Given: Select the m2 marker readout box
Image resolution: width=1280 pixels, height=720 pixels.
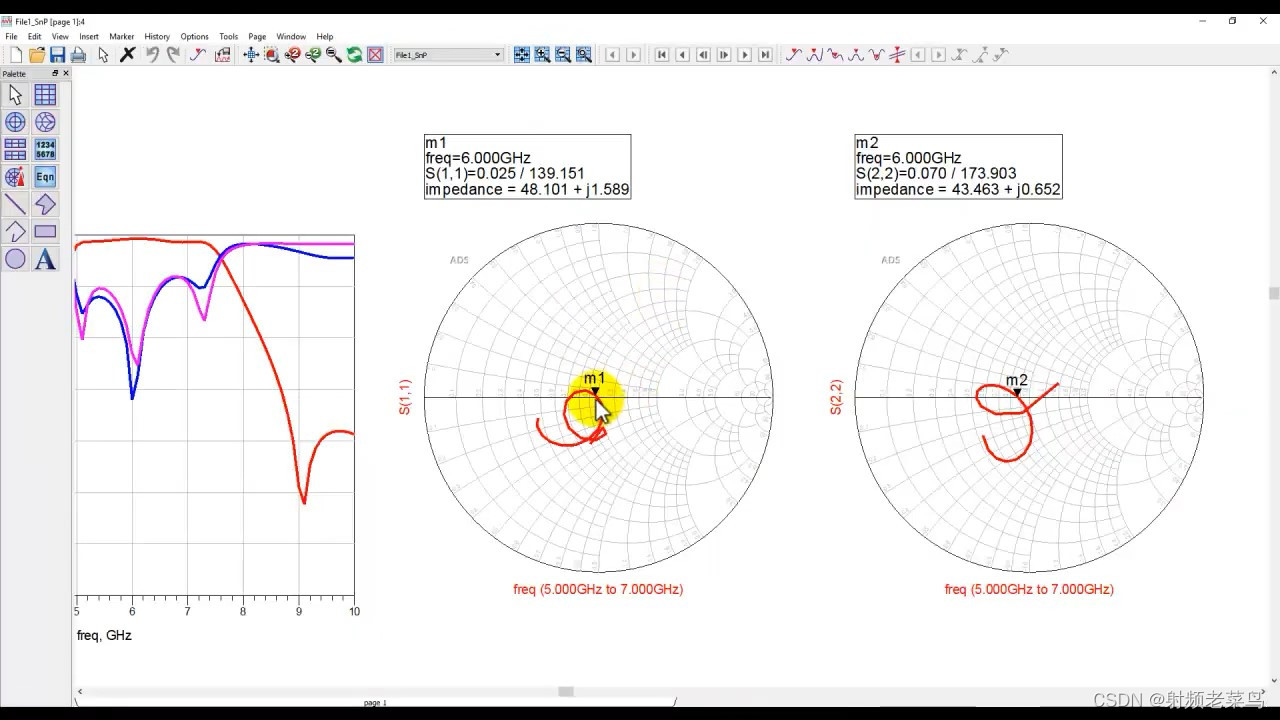Looking at the screenshot, I should 958,166.
